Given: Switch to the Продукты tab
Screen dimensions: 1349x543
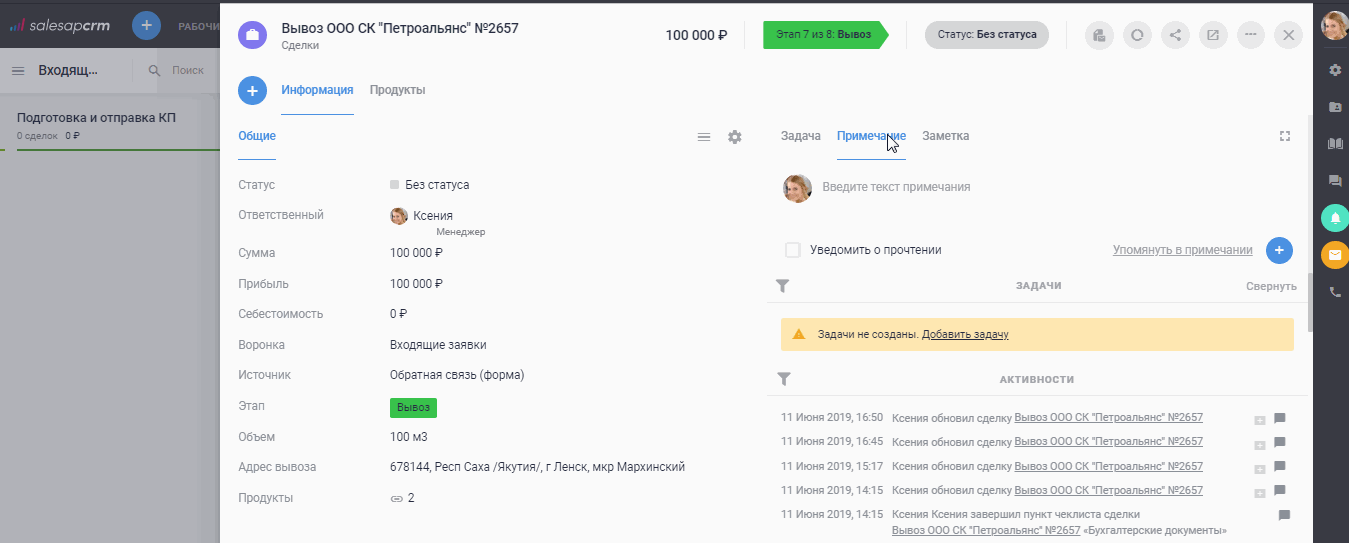Looking at the screenshot, I should point(397,90).
